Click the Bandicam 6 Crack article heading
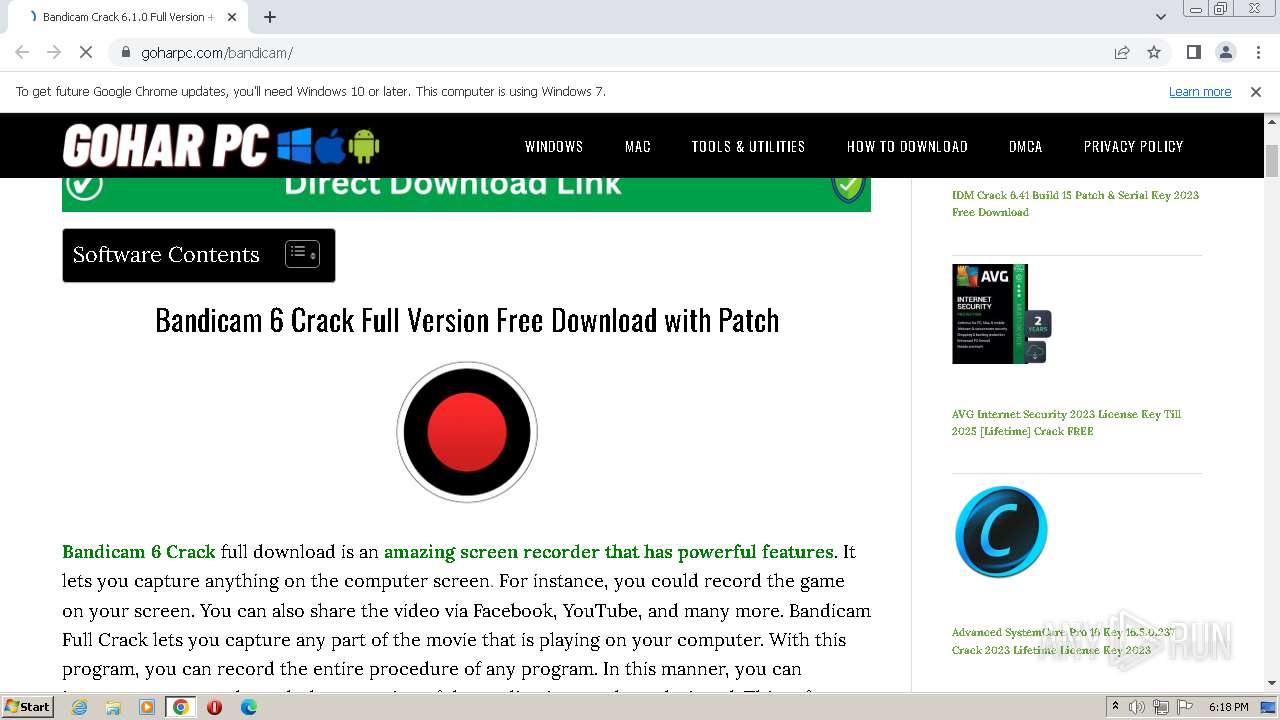1280x720 pixels. [467, 320]
